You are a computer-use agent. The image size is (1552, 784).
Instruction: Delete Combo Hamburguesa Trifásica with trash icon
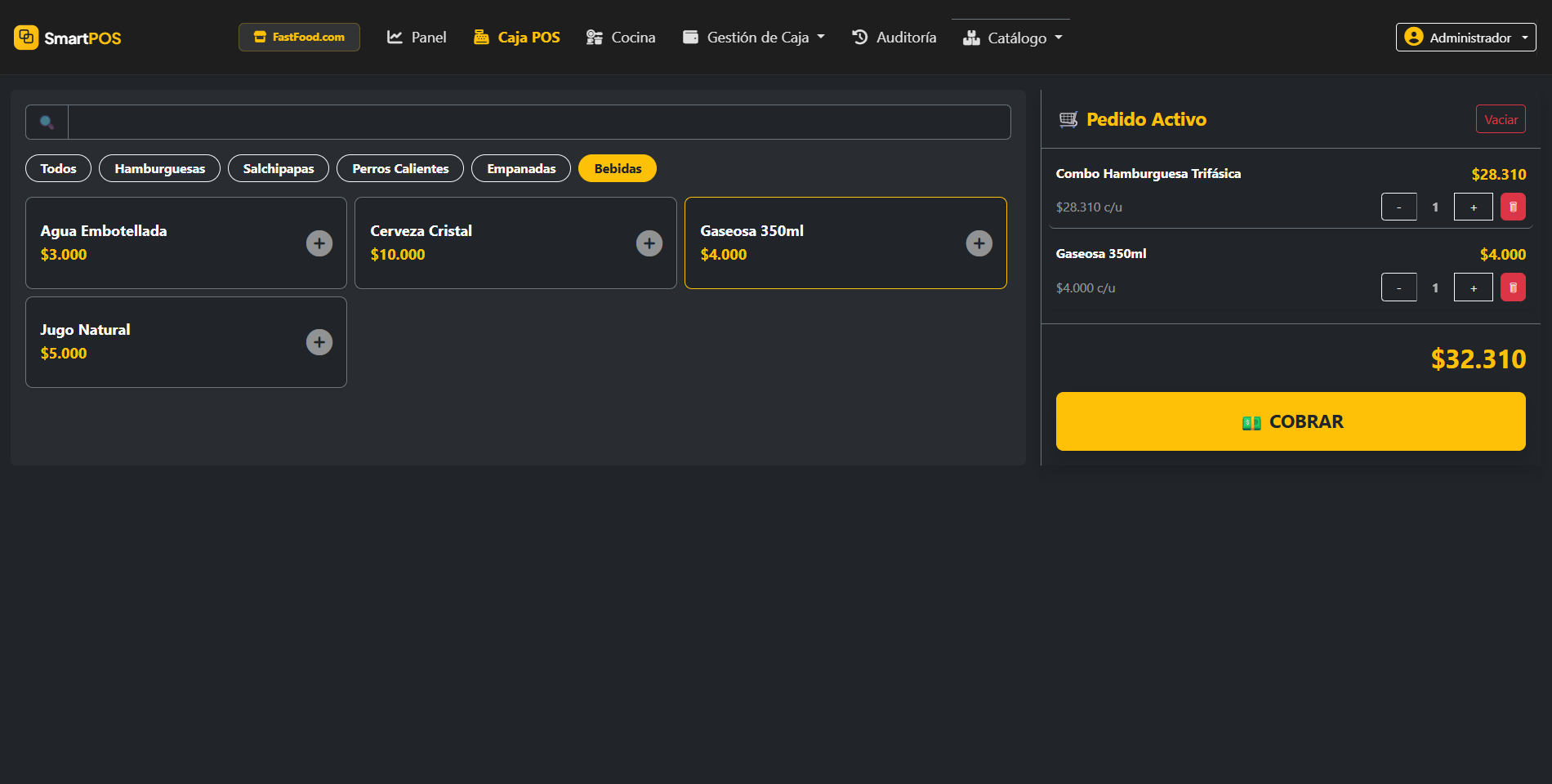tap(1513, 207)
